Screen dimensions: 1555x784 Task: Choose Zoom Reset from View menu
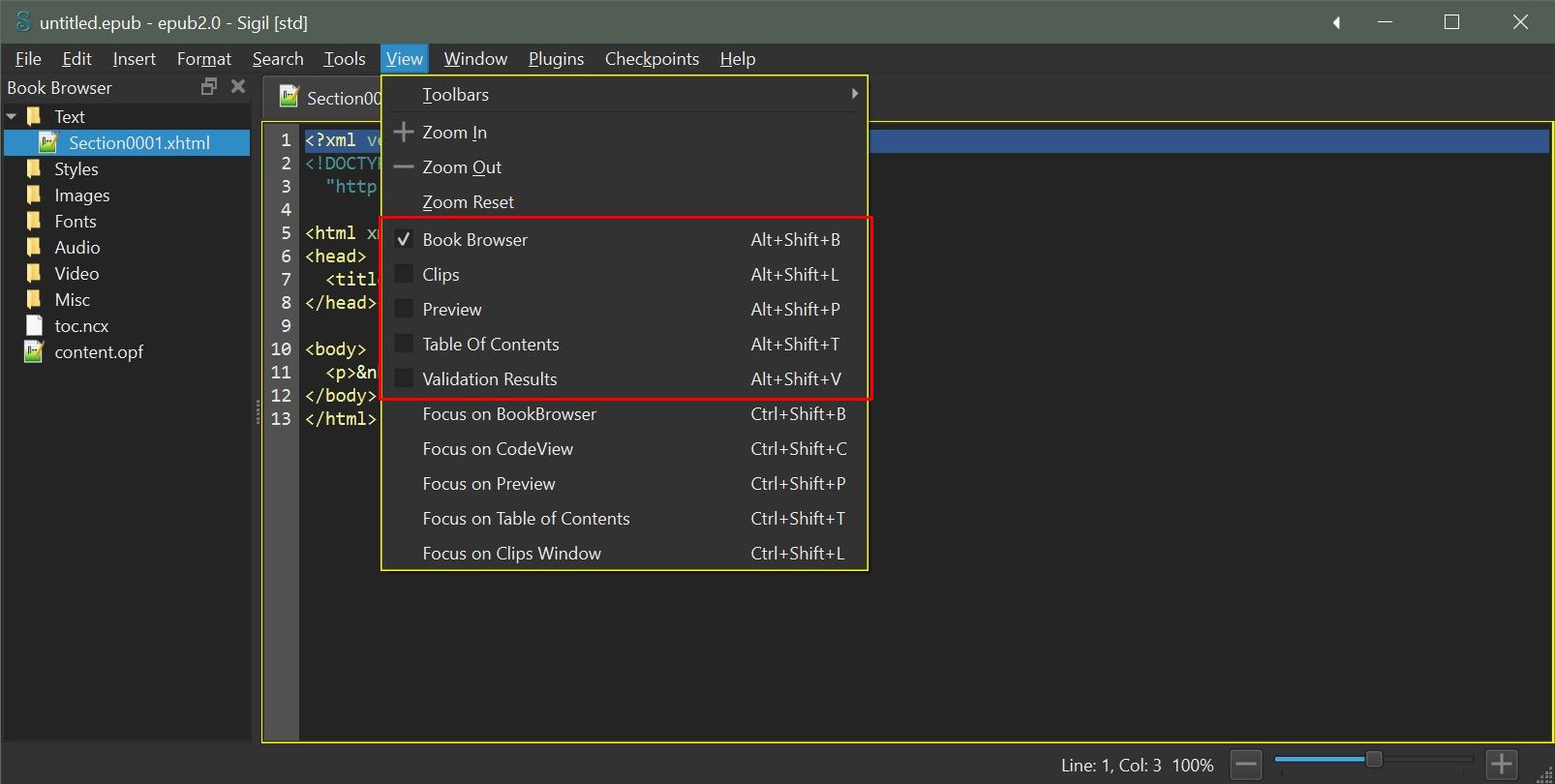coord(625,201)
